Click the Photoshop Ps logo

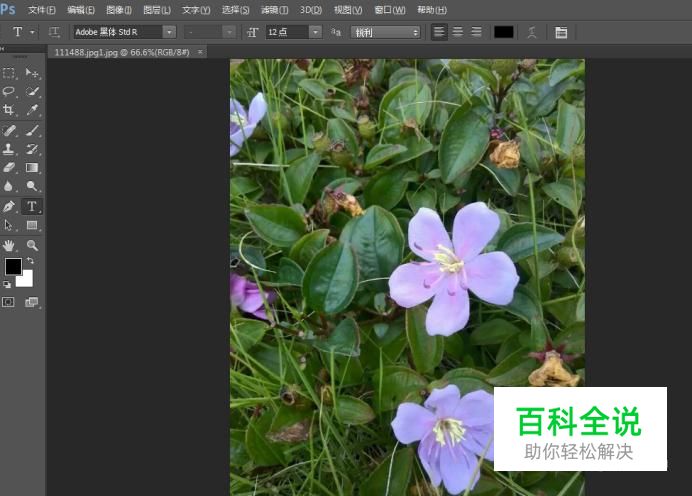click(x=8, y=9)
